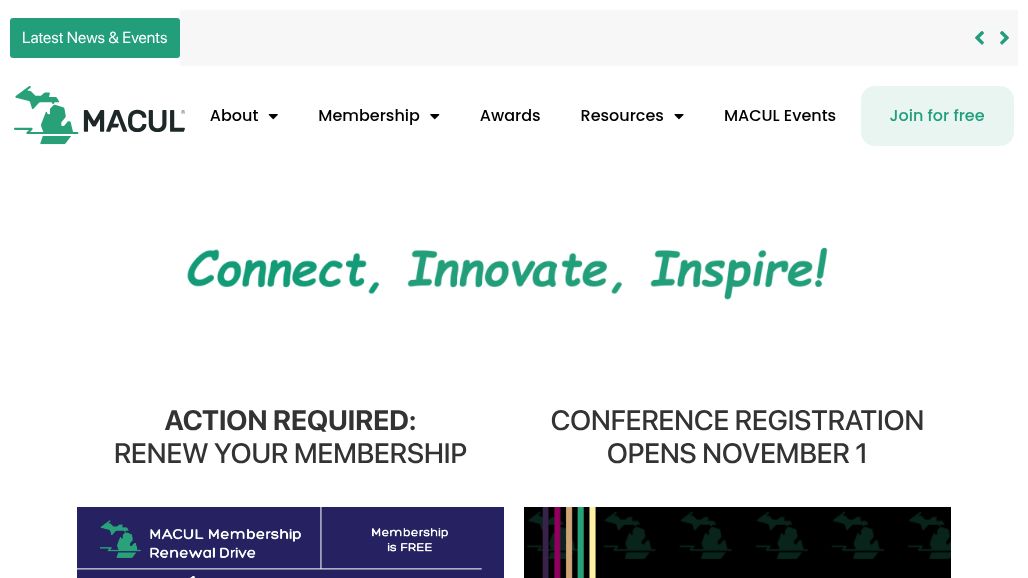This screenshot has width=1028, height=578.
Task: Click the Conference Registration Opens November 1 heading
Action: (737, 437)
